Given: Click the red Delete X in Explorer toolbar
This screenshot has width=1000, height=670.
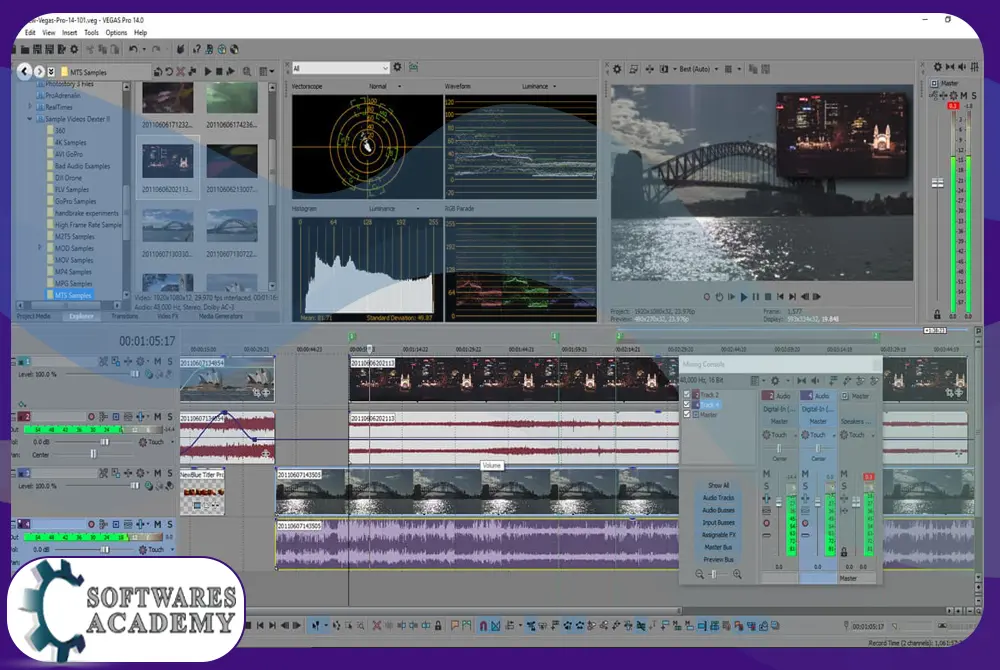Looking at the screenshot, I should [180, 71].
